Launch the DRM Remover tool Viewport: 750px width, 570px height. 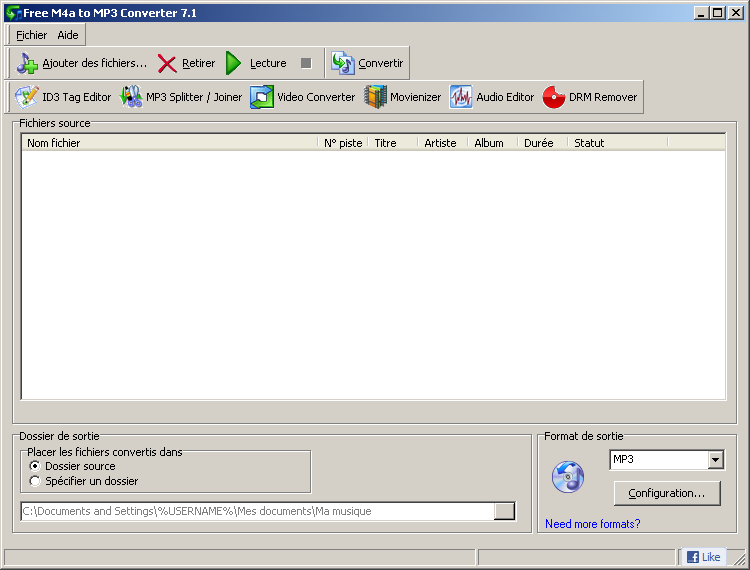click(590, 97)
